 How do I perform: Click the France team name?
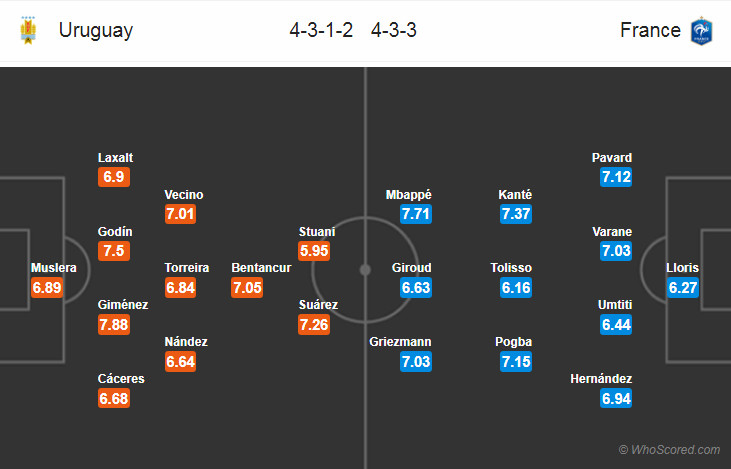pyautogui.click(x=650, y=30)
